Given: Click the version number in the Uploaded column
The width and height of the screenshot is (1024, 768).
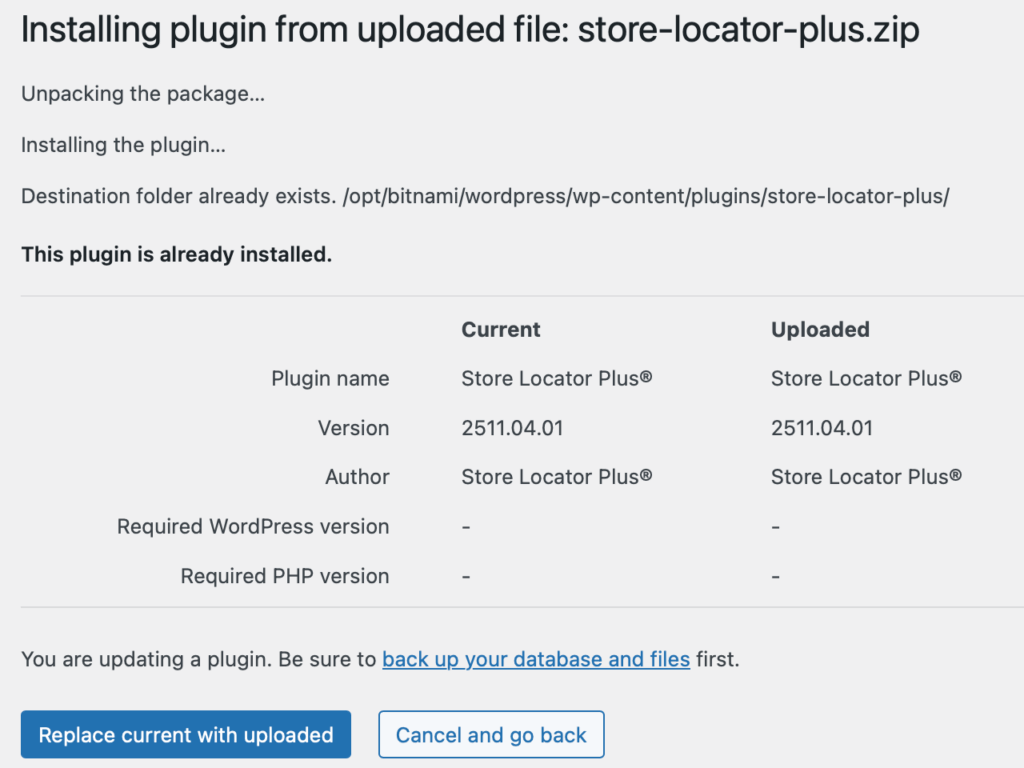Looking at the screenshot, I should 822,428.
